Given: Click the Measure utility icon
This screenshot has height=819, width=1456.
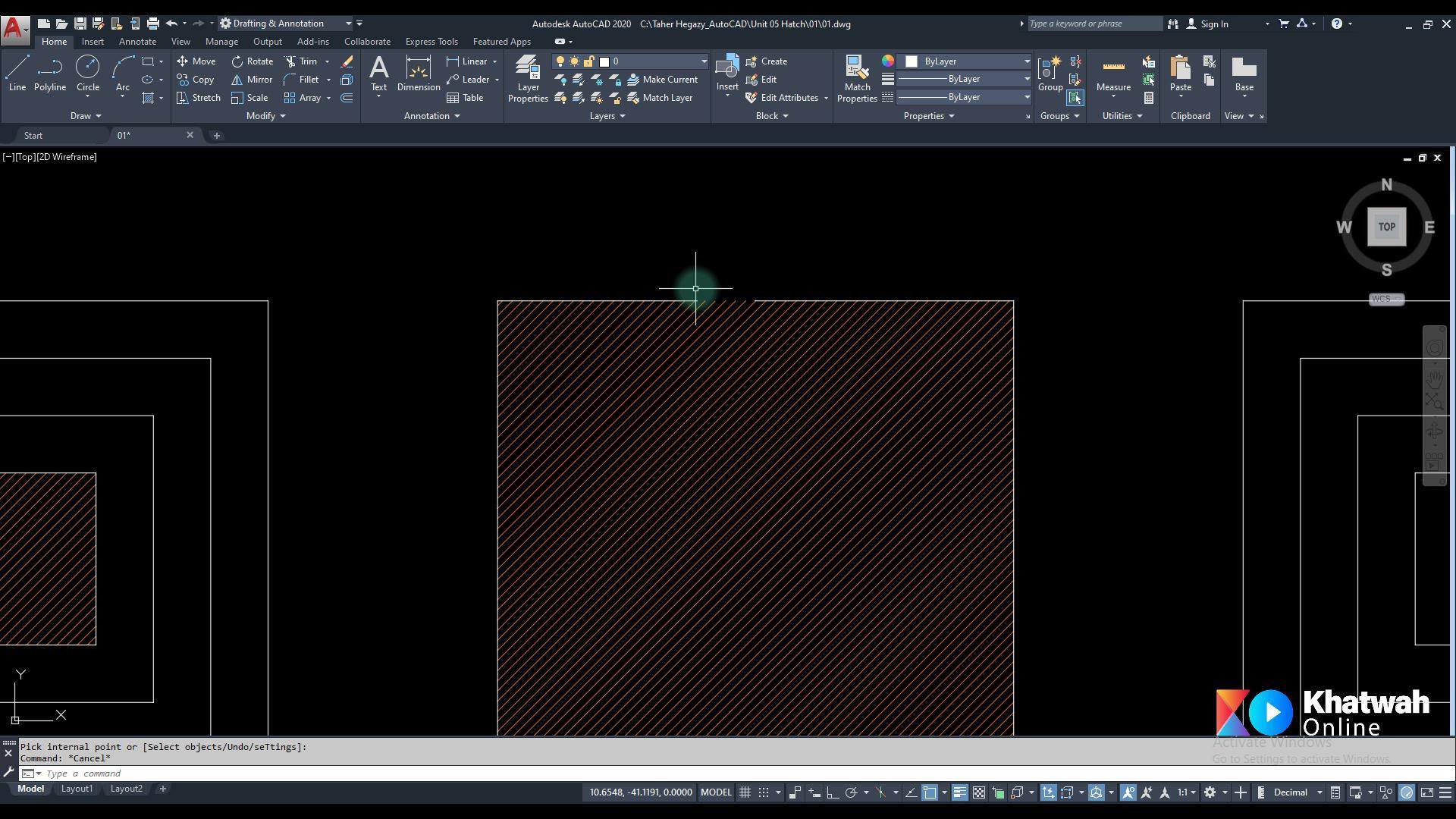Looking at the screenshot, I should click(1113, 74).
